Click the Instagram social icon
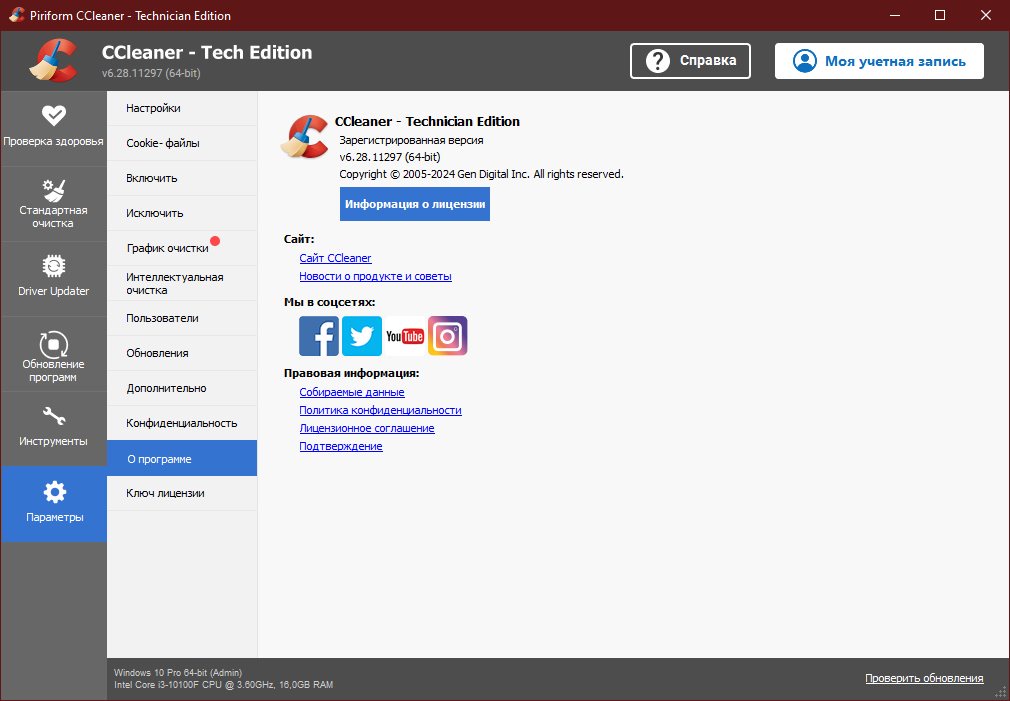The image size is (1010, 701). pos(447,336)
